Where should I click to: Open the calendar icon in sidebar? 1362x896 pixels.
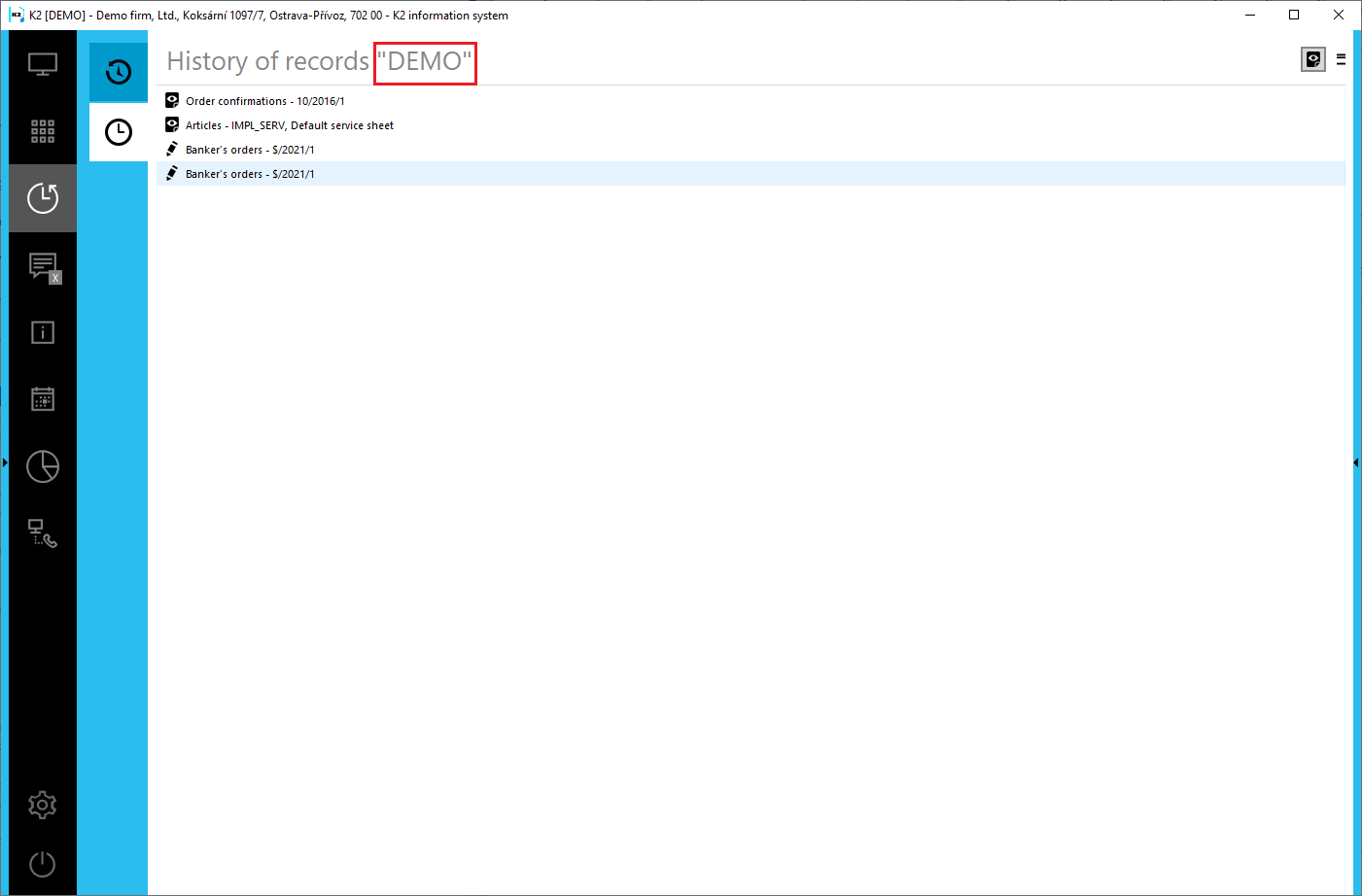[43, 398]
